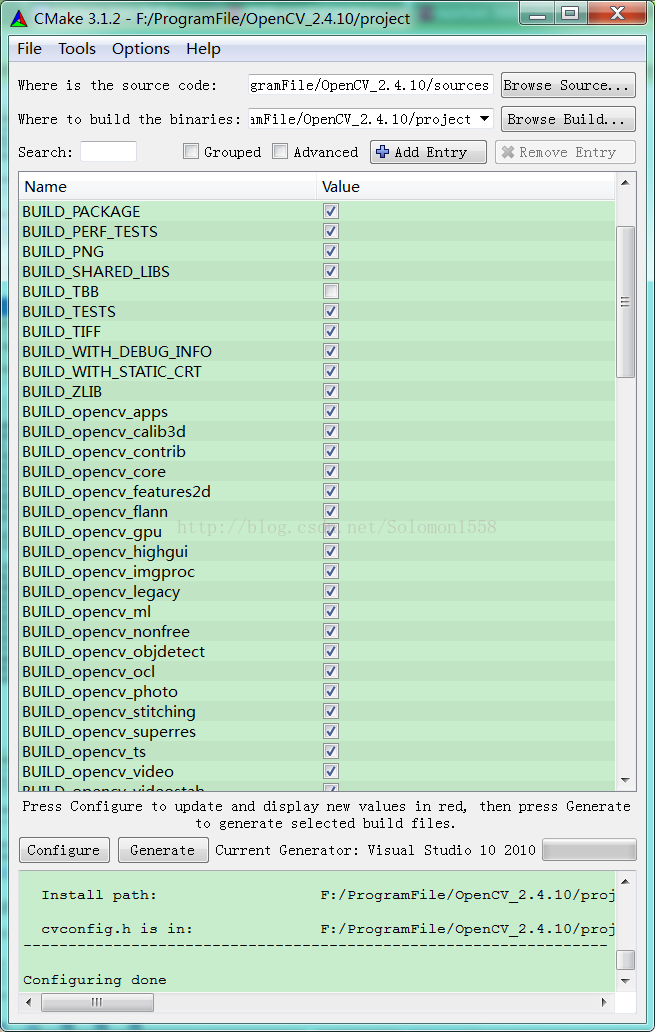Enable the Advanced checkbox
This screenshot has width=655, height=1032.
280,151
